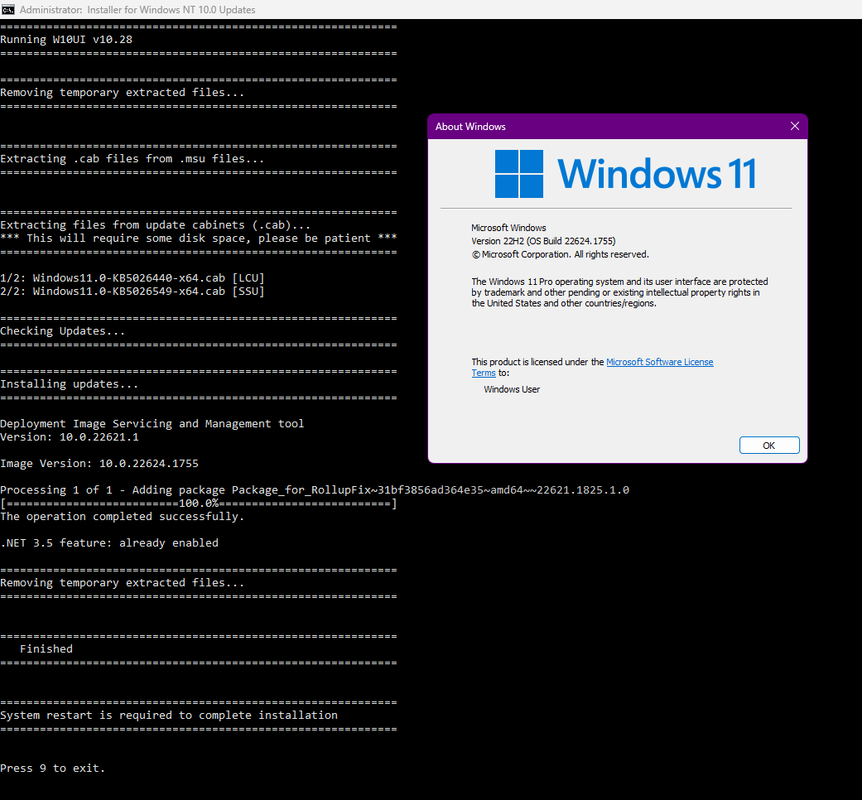Open the Microsoft Software License link
The height and width of the screenshot is (800, 862).
click(x=660, y=362)
